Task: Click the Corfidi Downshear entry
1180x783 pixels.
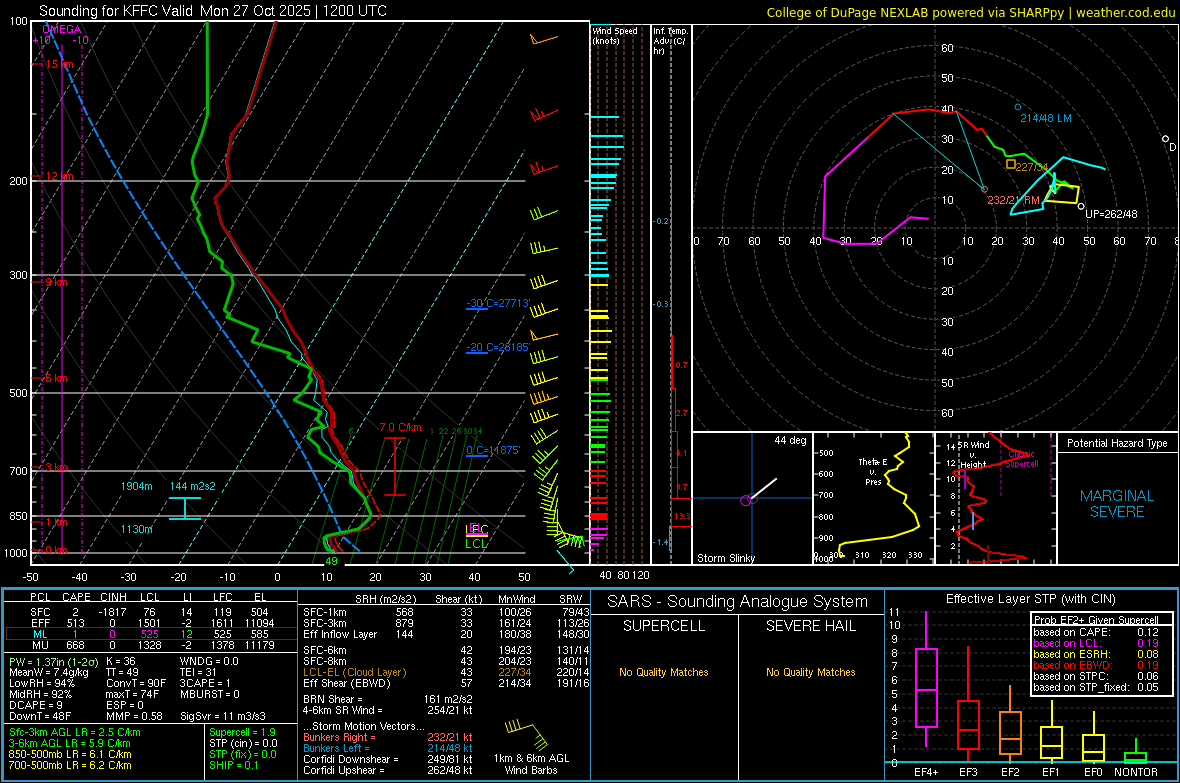Action: 388,759
